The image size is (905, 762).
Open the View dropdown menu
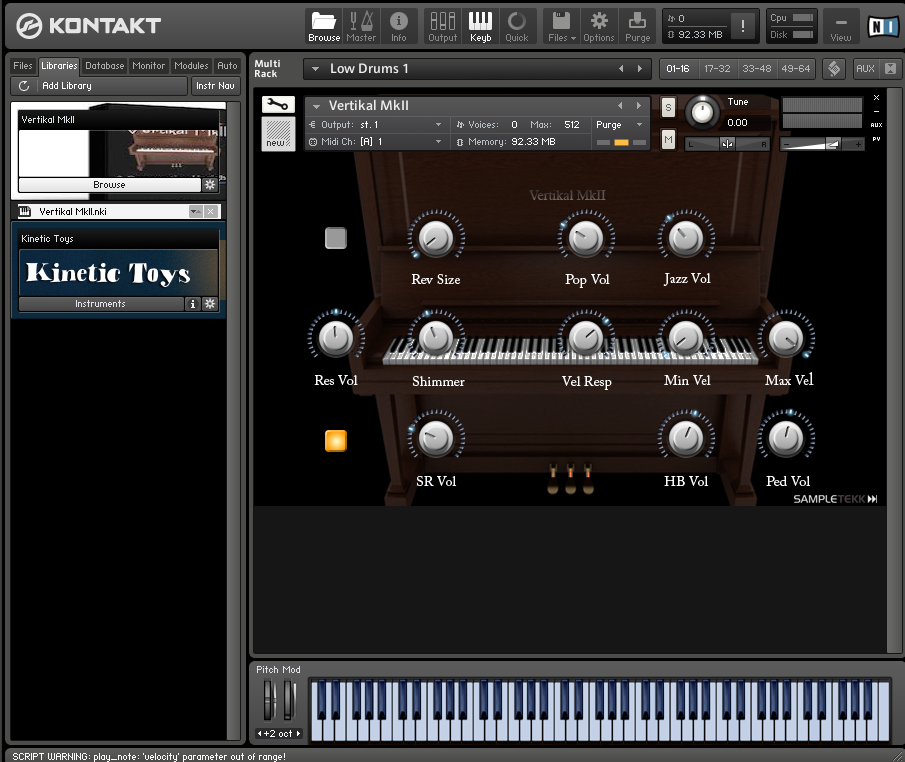coord(841,27)
